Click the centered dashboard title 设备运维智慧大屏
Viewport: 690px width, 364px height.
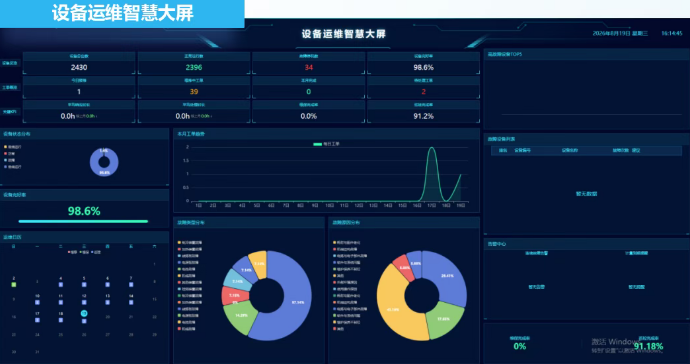coord(344,34)
